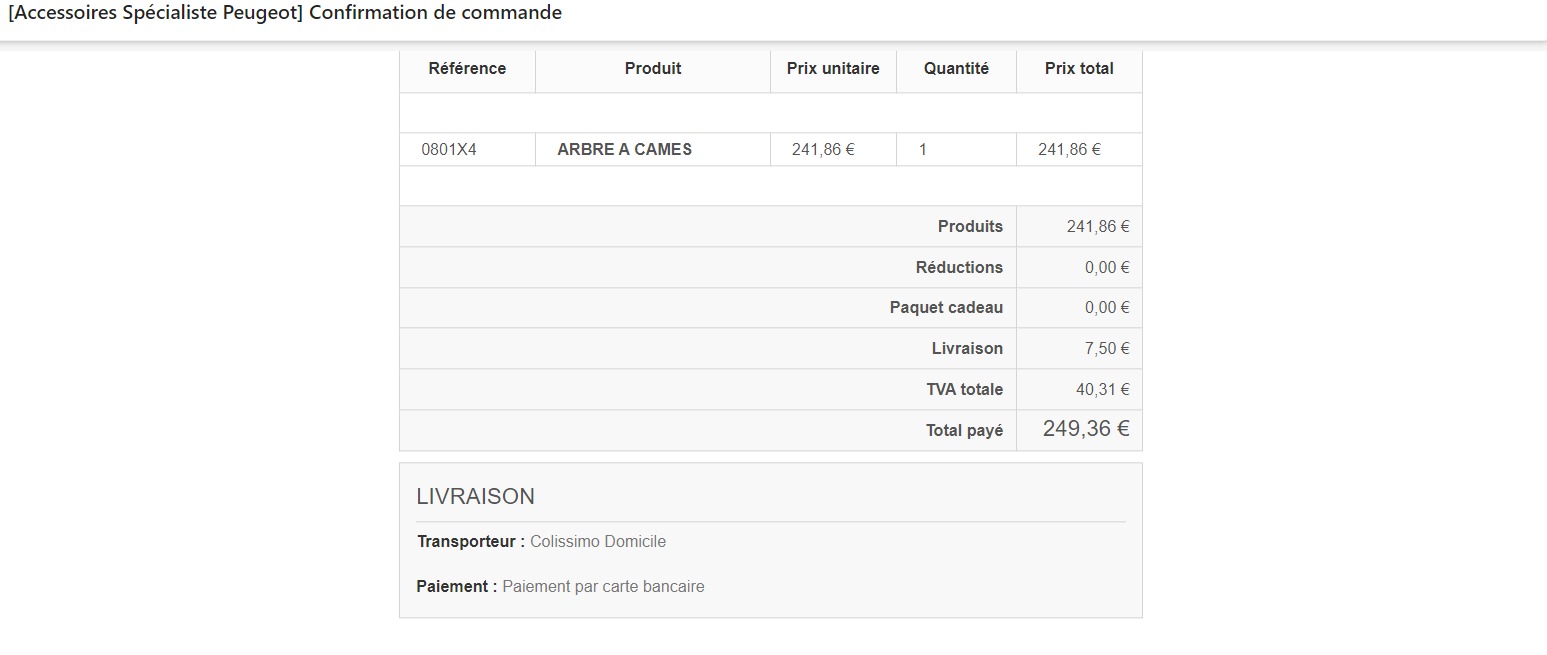Click the email subject 'Confirmation de commande' title
The image size is (1547, 655).
(x=285, y=13)
